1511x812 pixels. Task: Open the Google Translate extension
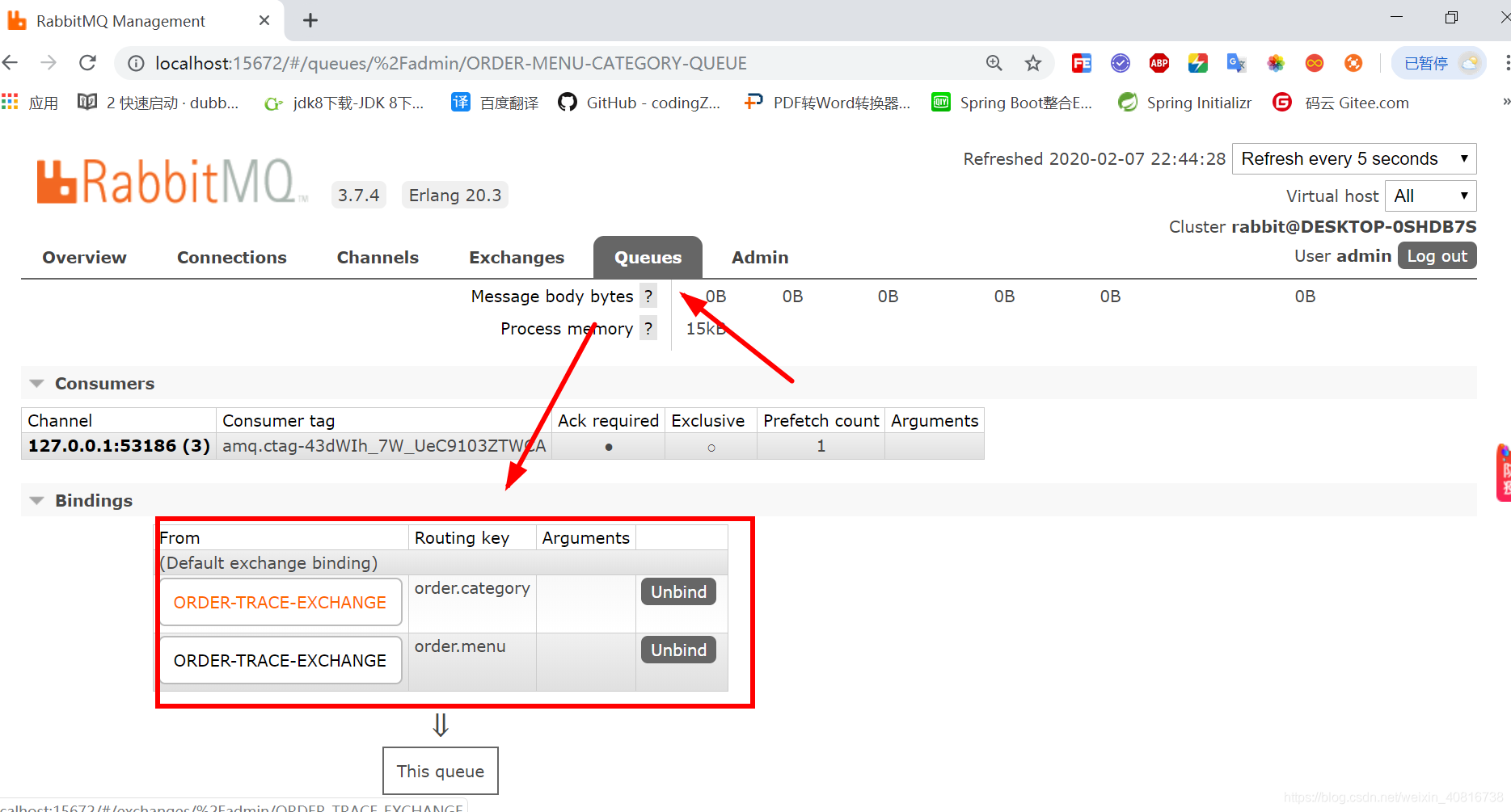(1236, 63)
